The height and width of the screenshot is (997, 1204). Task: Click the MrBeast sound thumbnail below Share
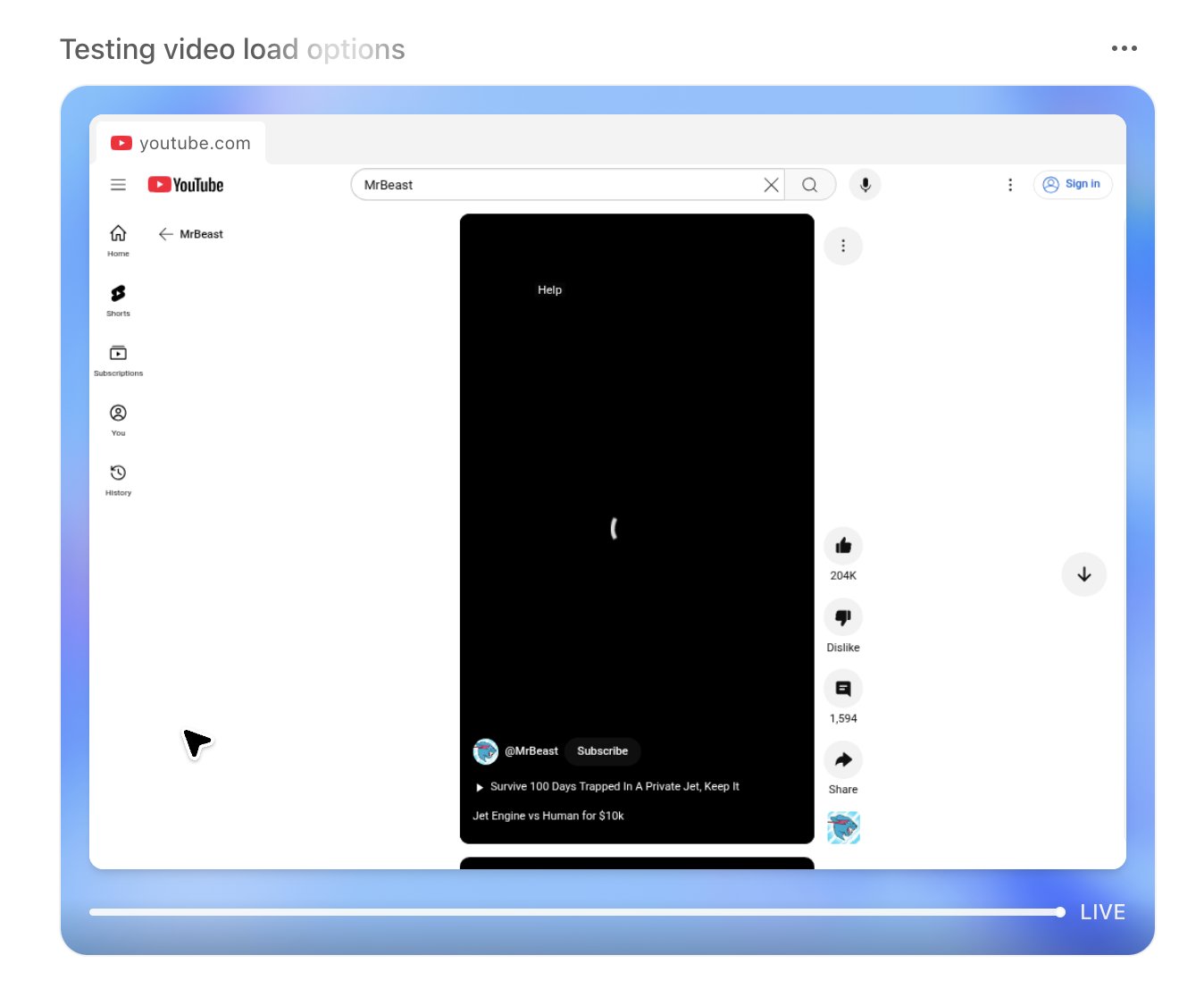pos(843,827)
